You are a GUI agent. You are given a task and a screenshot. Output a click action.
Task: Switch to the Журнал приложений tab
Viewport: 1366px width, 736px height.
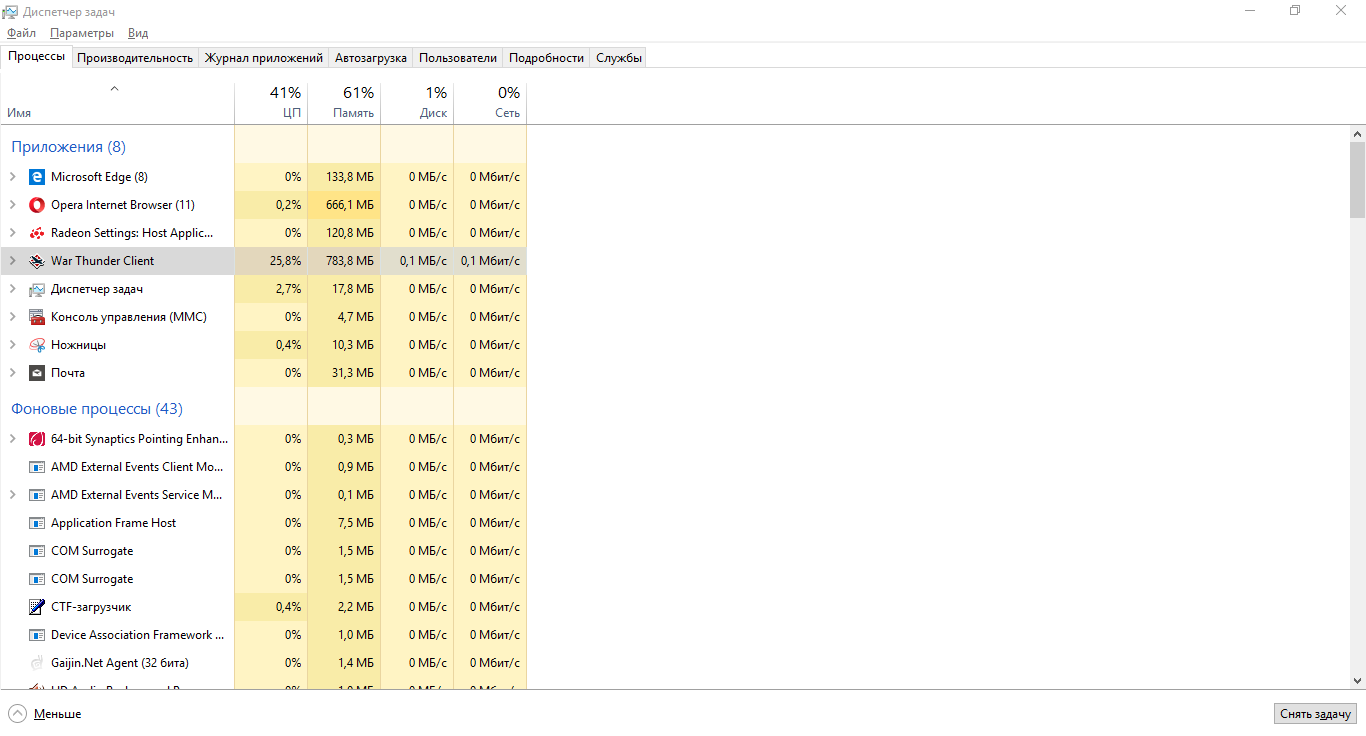(264, 58)
